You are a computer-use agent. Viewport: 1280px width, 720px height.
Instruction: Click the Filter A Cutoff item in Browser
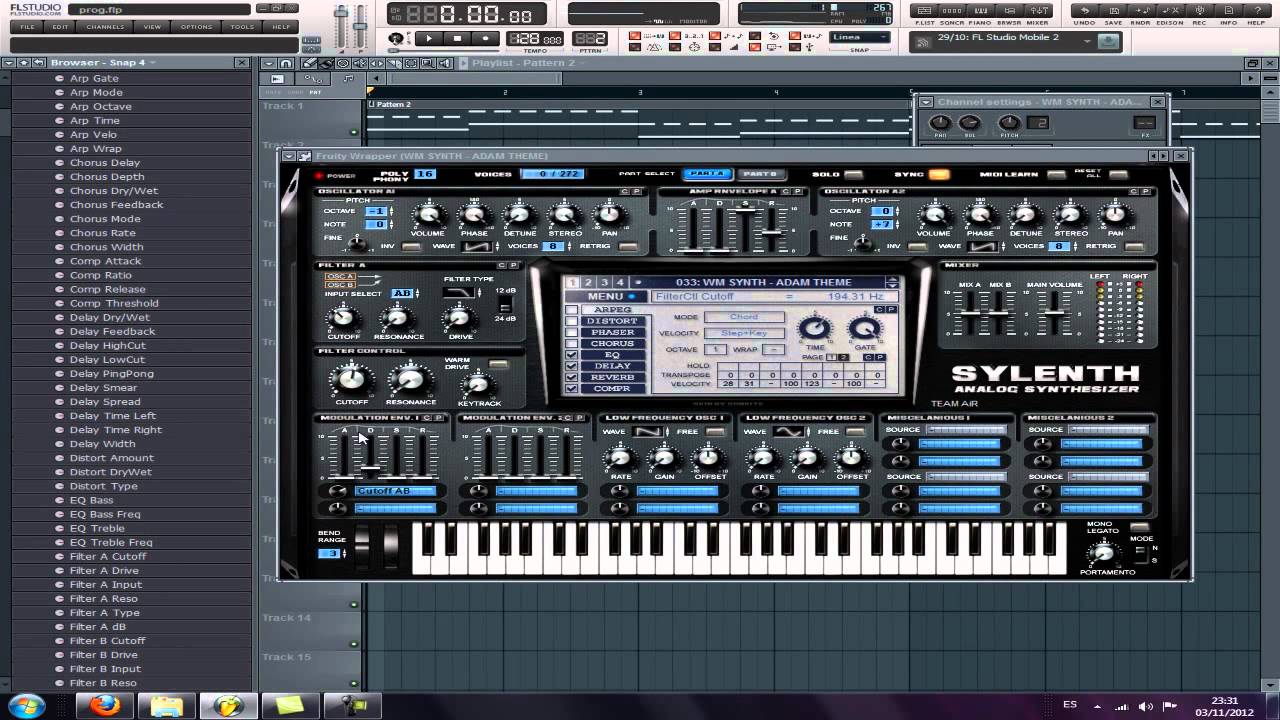point(108,556)
